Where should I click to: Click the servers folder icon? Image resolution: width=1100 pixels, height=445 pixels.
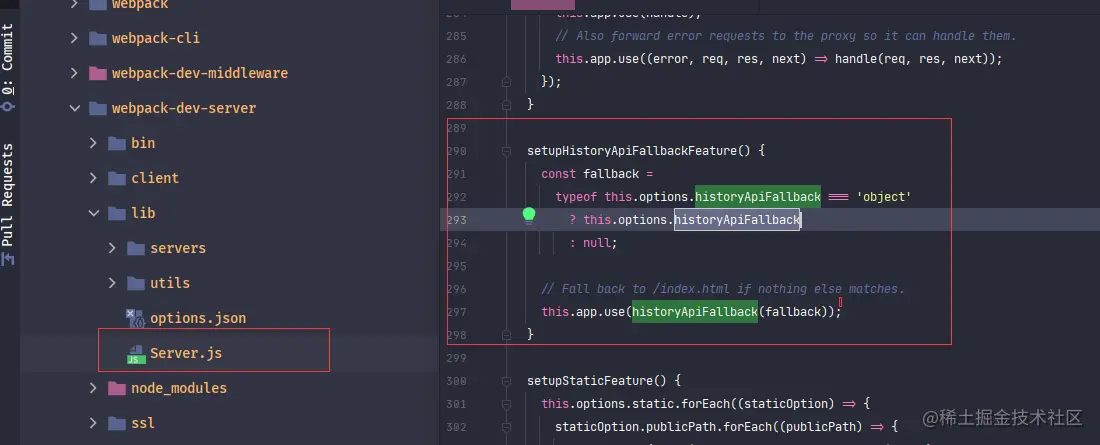point(135,248)
